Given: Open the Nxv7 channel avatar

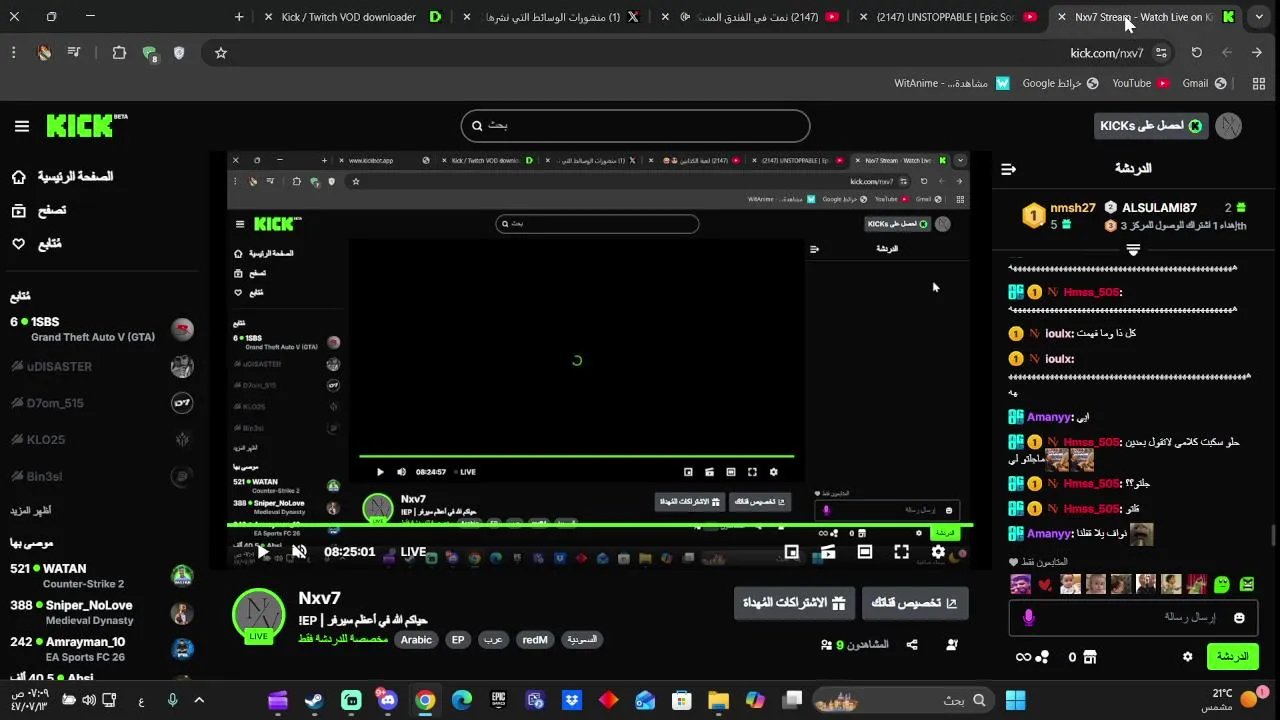Looking at the screenshot, I should (x=259, y=615).
